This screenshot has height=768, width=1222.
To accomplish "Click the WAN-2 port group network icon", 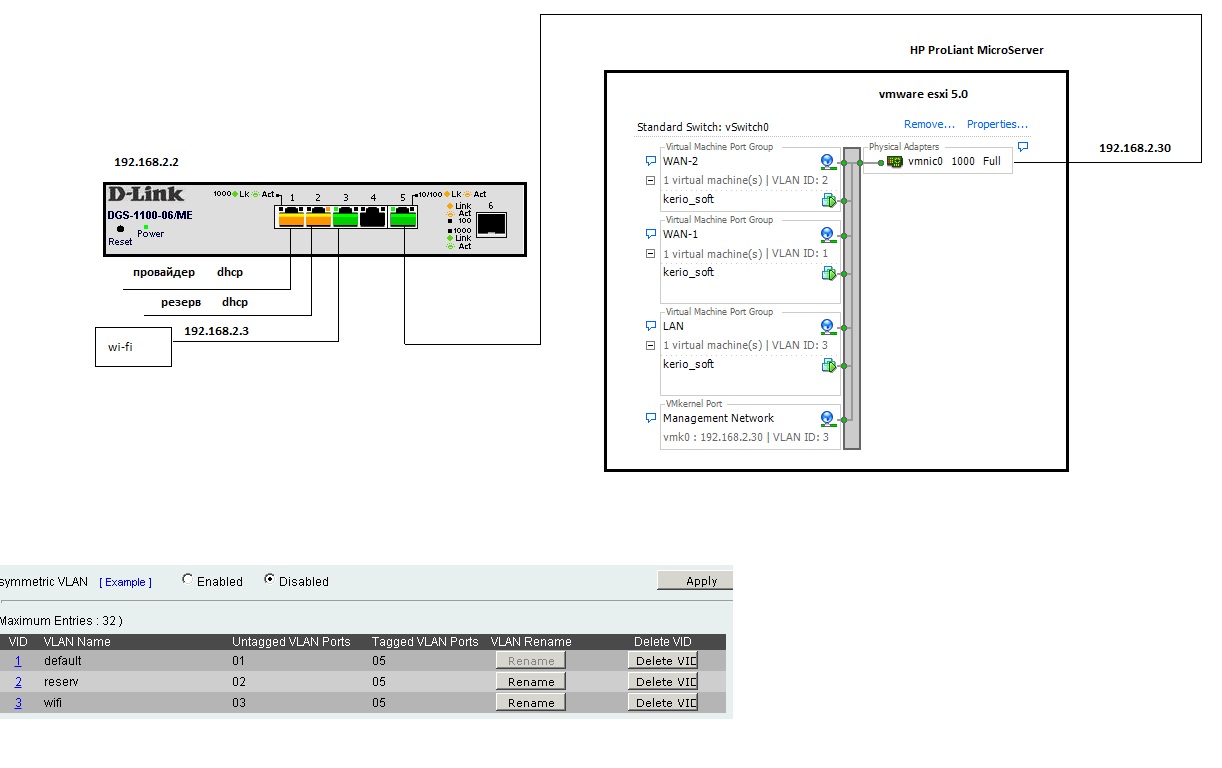I will (827, 161).
